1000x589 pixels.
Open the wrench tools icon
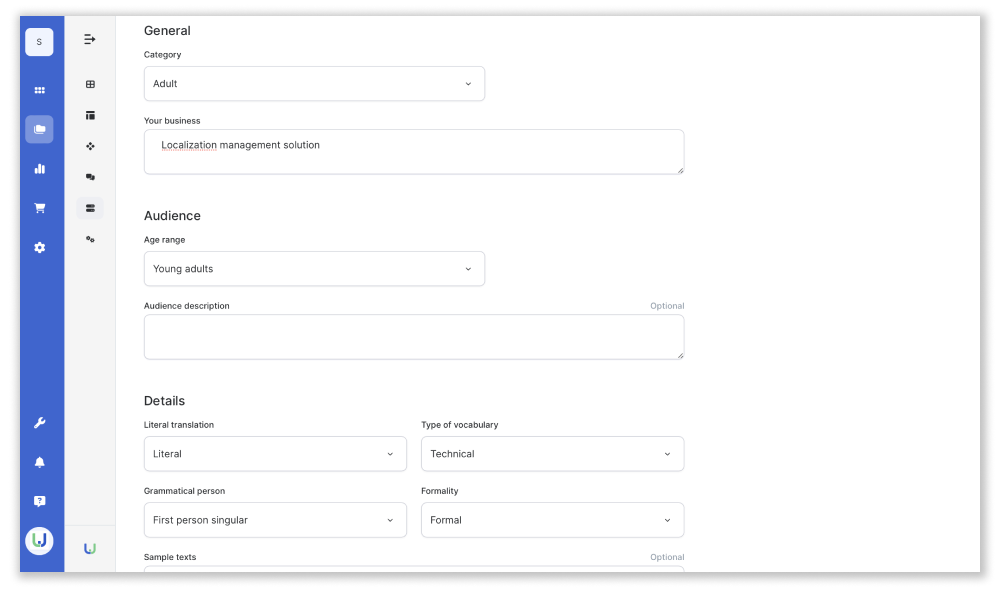coord(40,423)
